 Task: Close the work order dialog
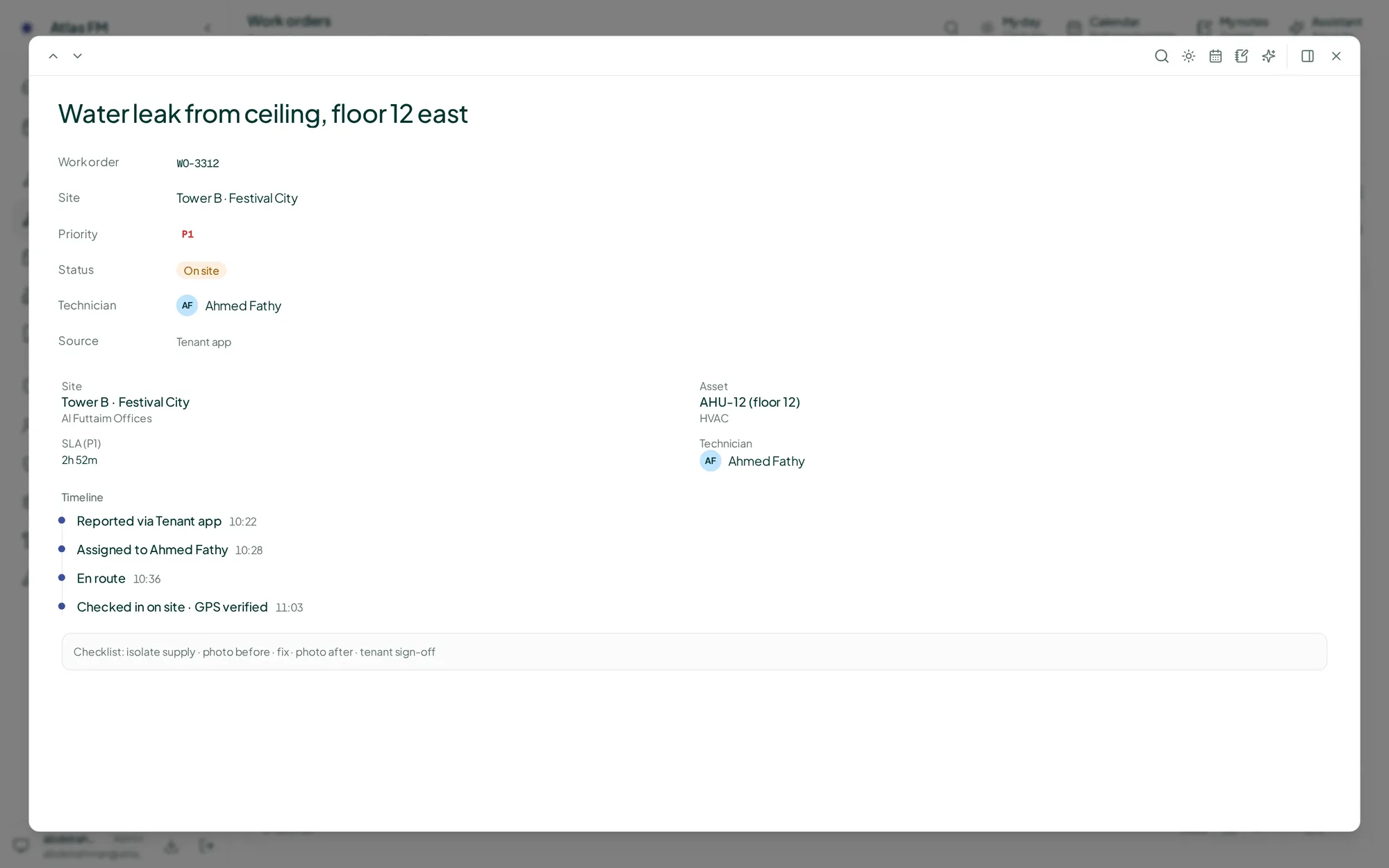pyautogui.click(x=1336, y=56)
